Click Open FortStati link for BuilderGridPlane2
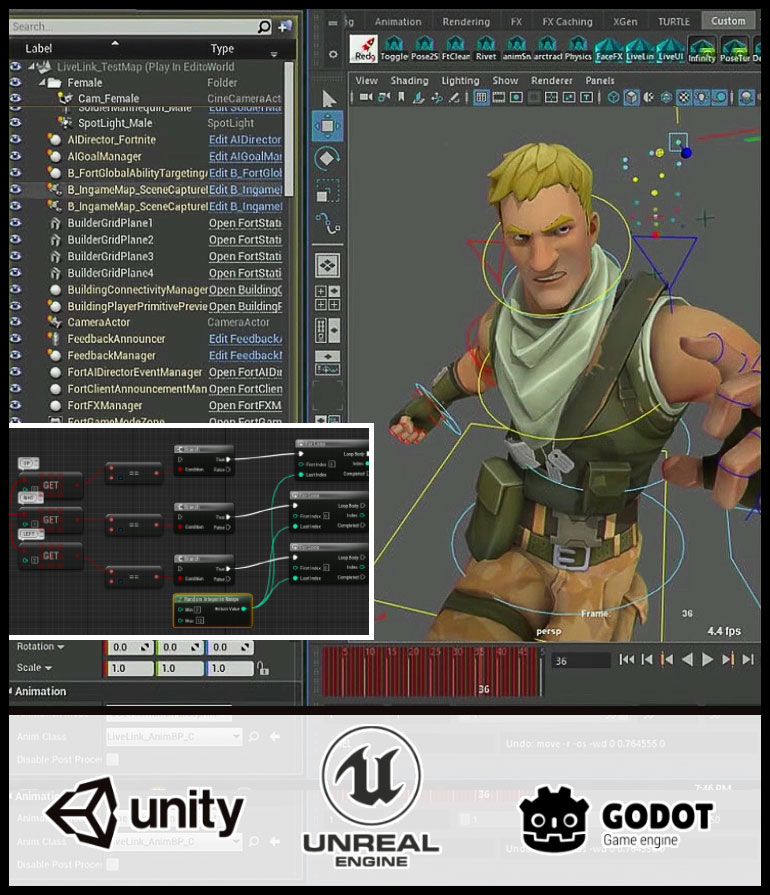The width and height of the screenshot is (770, 895). (245, 240)
